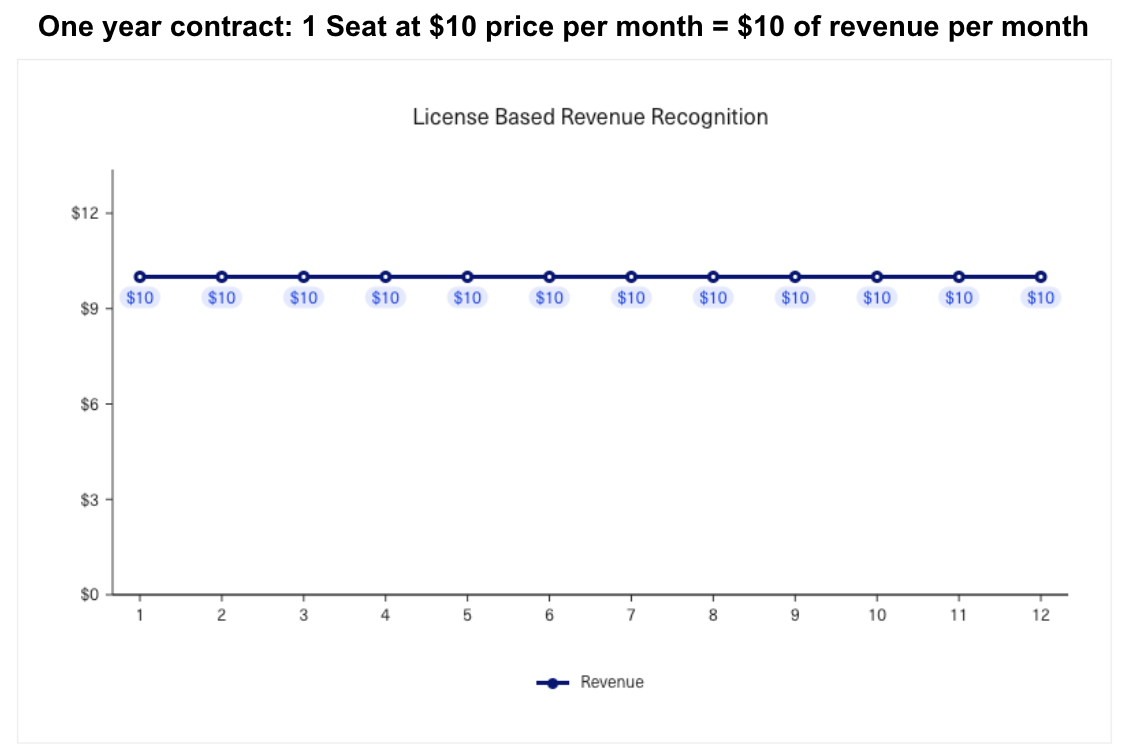Click the $0 y-axis tick label

point(88,595)
